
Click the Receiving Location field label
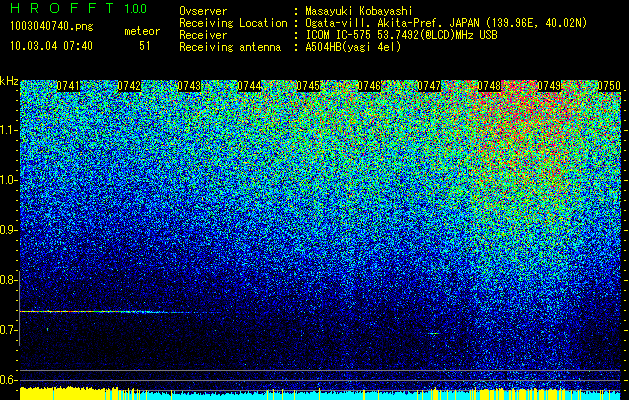(233, 23)
